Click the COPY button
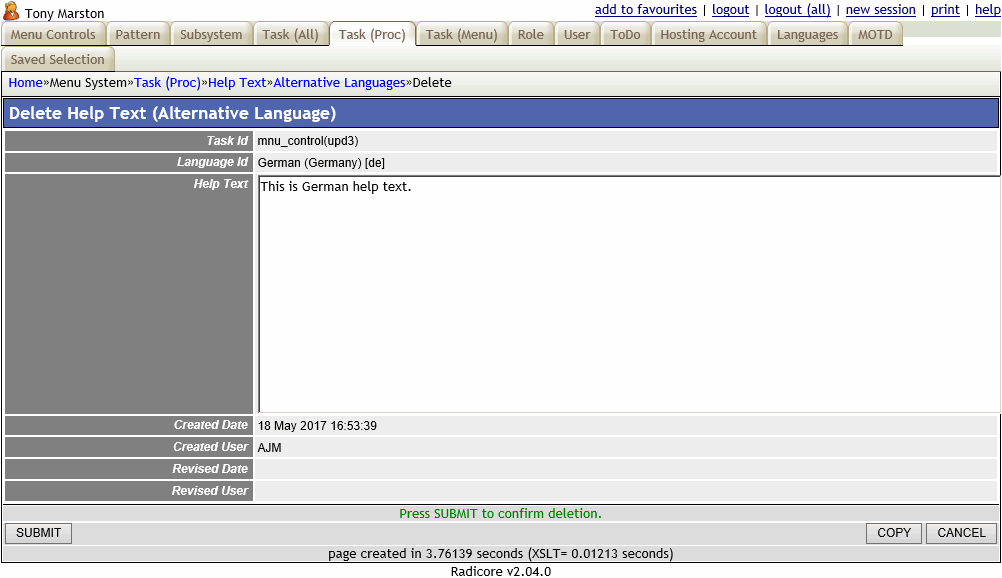This screenshot has width=1002, height=578. click(893, 533)
